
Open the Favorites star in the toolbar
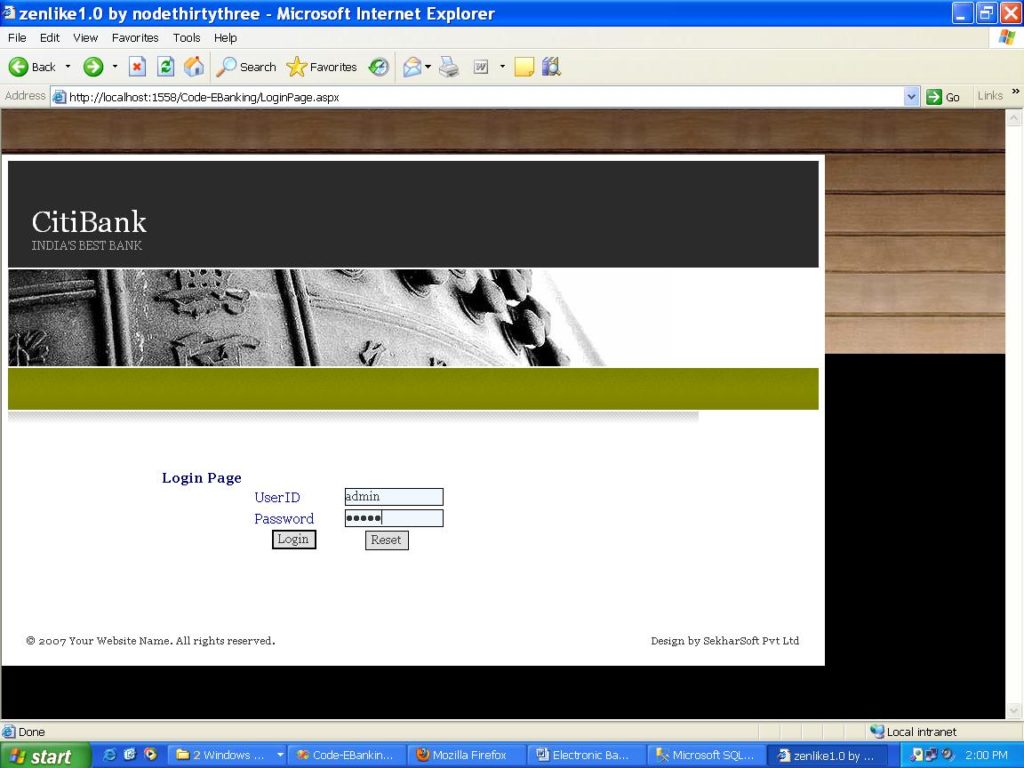coord(321,67)
